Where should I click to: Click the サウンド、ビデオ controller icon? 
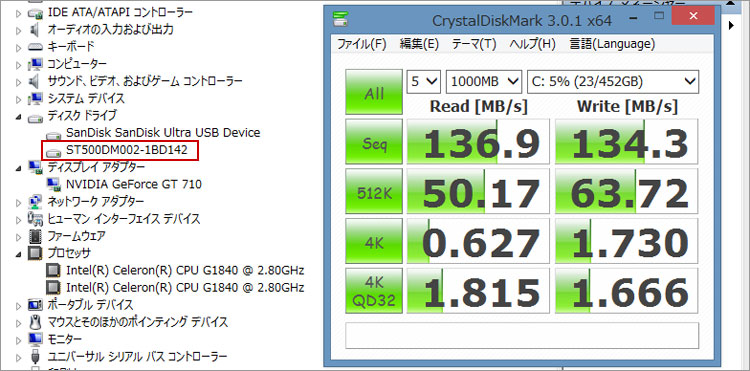point(35,81)
